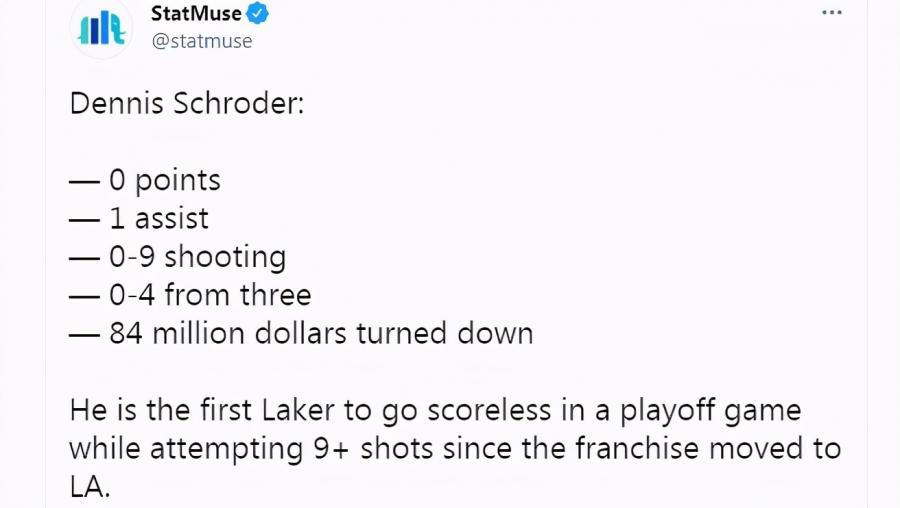Image resolution: width=900 pixels, height=508 pixels.
Task: Click the word "Laker" in the tweet
Action: click(298, 410)
